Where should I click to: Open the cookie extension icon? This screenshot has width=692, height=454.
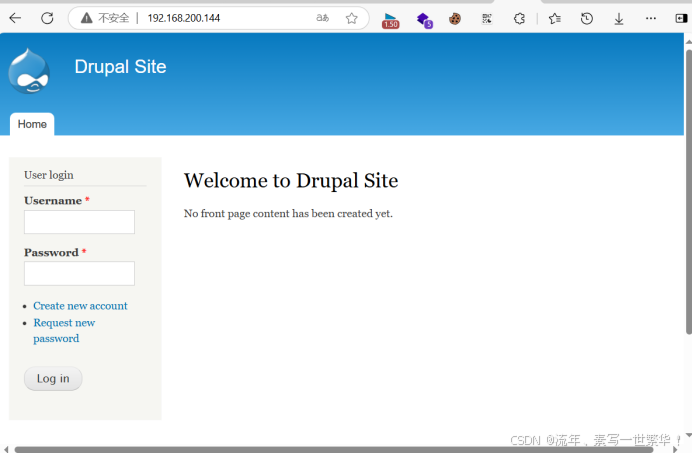tap(455, 19)
